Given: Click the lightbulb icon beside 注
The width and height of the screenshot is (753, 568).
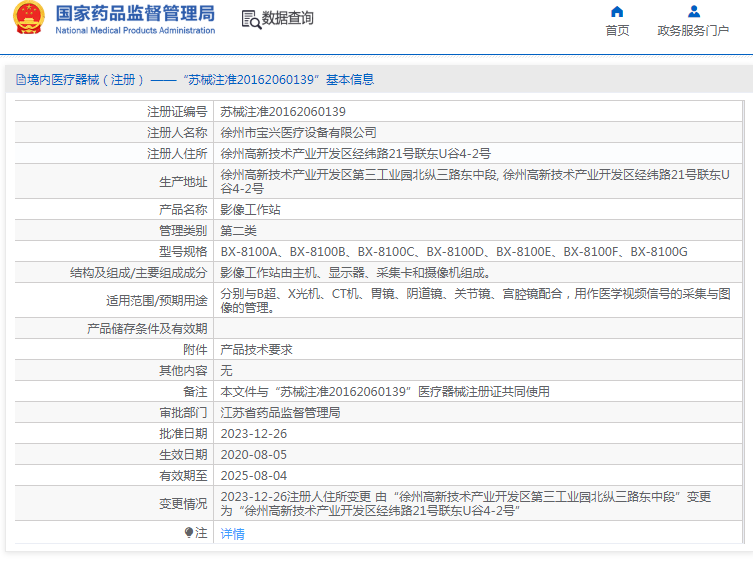Looking at the screenshot, I should (189, 532).
